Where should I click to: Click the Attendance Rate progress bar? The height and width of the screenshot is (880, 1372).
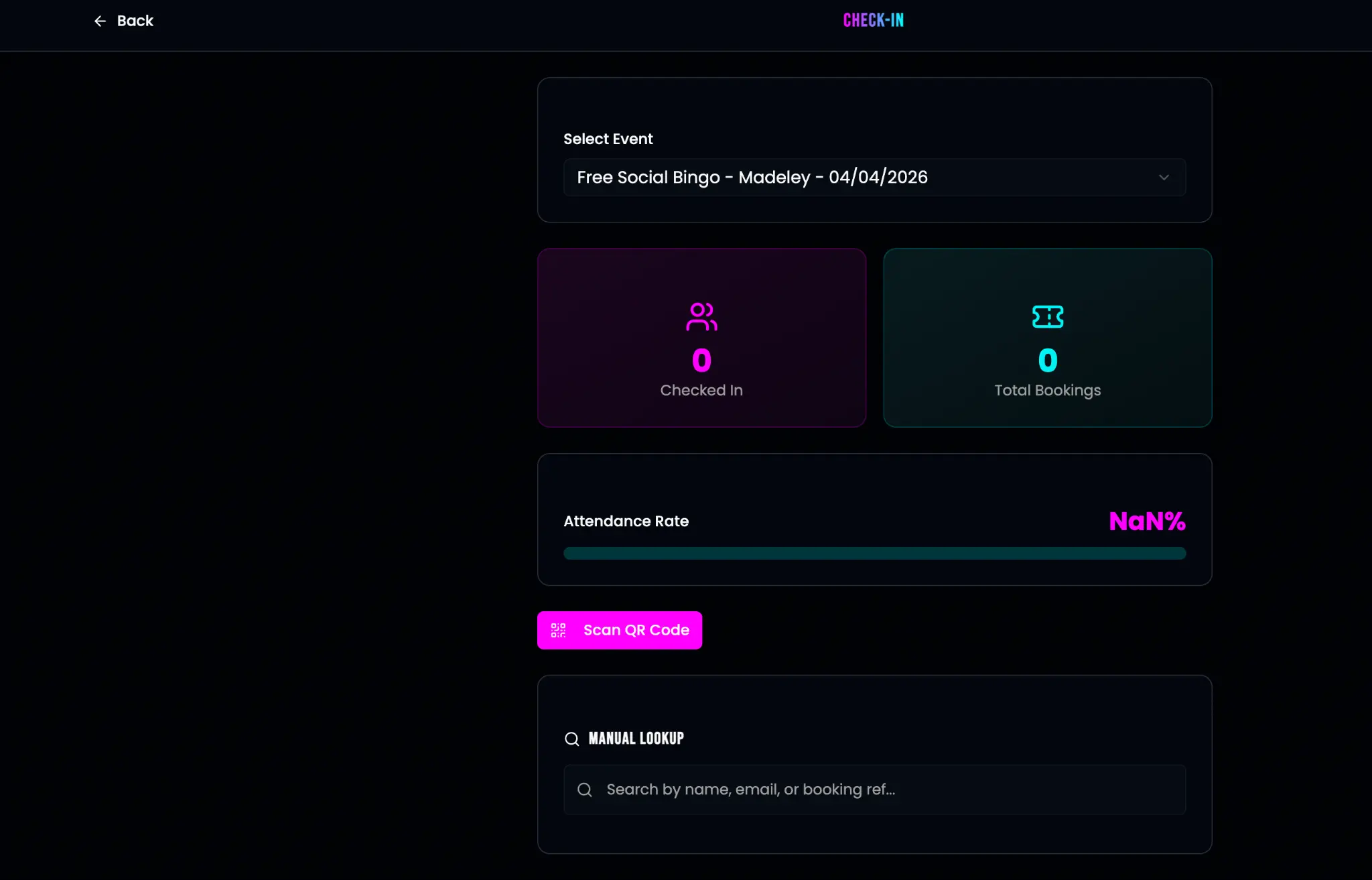click(874, 554)
